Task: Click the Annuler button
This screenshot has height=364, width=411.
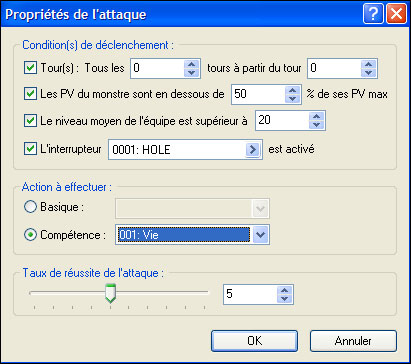Action: 353,341
